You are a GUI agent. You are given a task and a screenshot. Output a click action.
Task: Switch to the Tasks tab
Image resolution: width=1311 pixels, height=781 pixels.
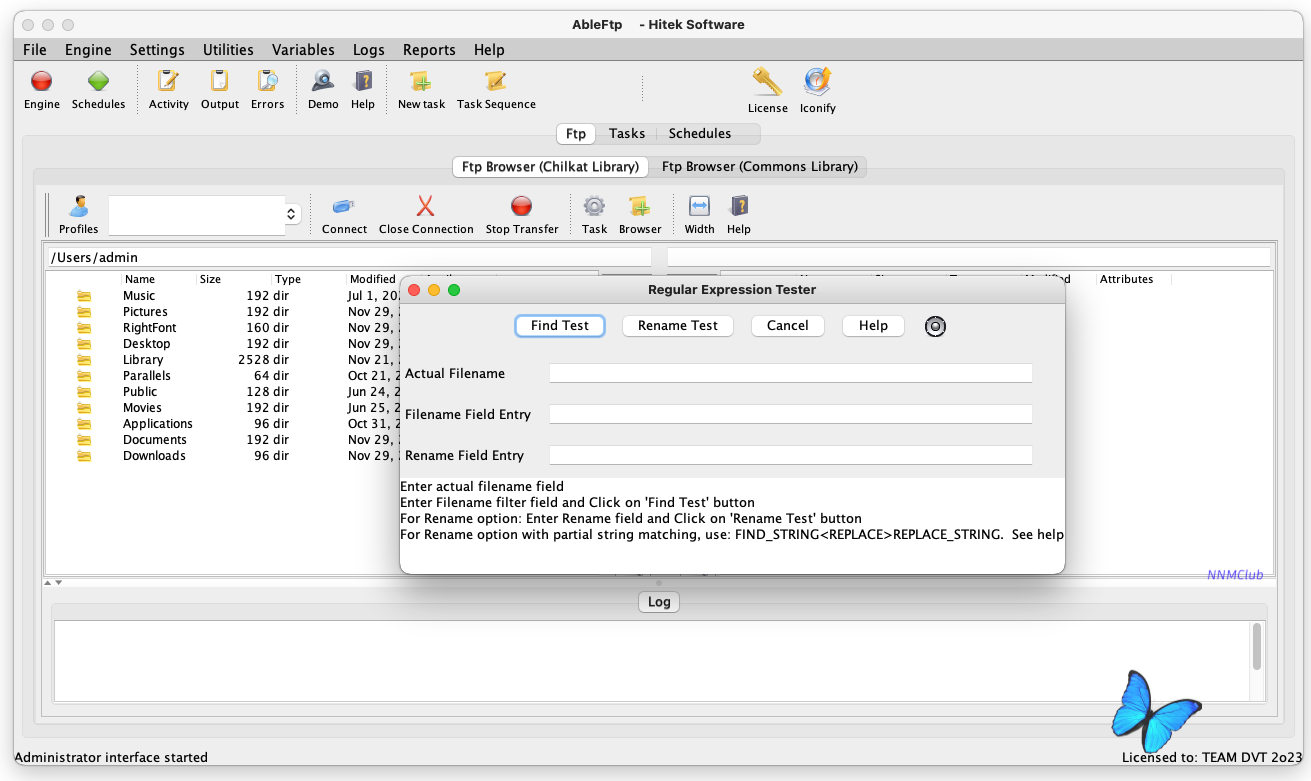(x=627, y=134)
